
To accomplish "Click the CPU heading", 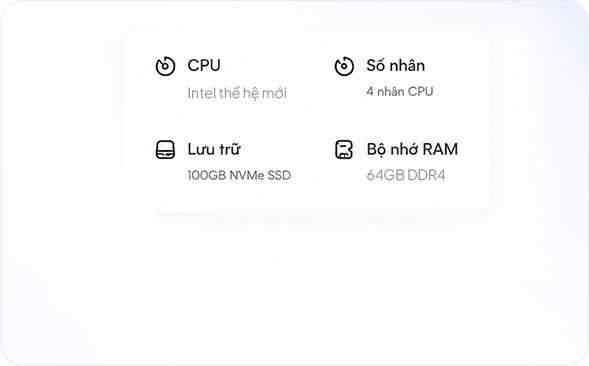I will click(x=204, y=65).
